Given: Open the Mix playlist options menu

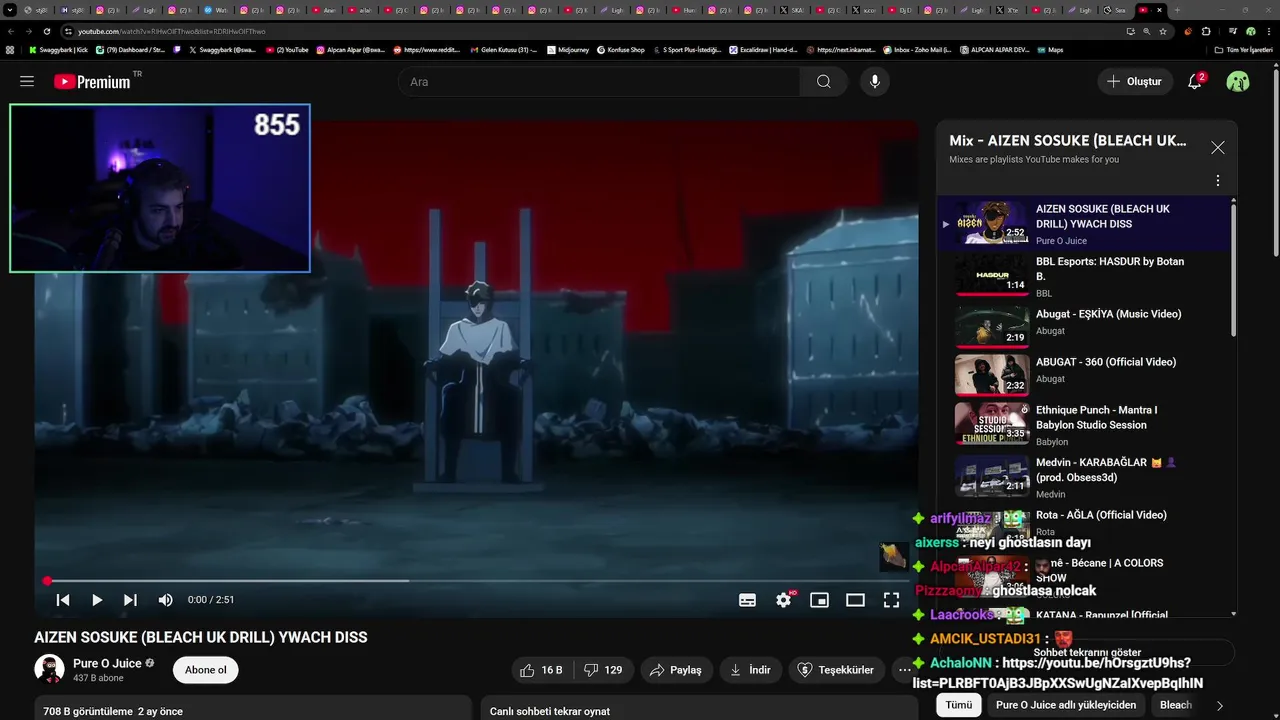Looking at the screenshot, I should click(1217, 181).
